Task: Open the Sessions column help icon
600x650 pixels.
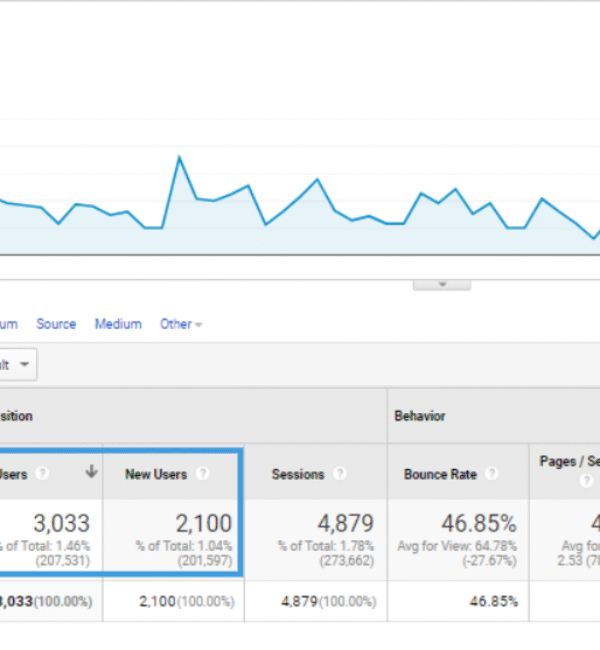Action: click(339, 474)
